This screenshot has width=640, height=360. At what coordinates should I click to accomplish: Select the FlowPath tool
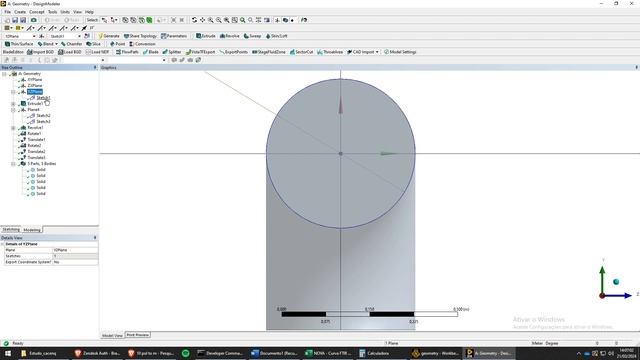pyautogui.click(x=127, y=52)
